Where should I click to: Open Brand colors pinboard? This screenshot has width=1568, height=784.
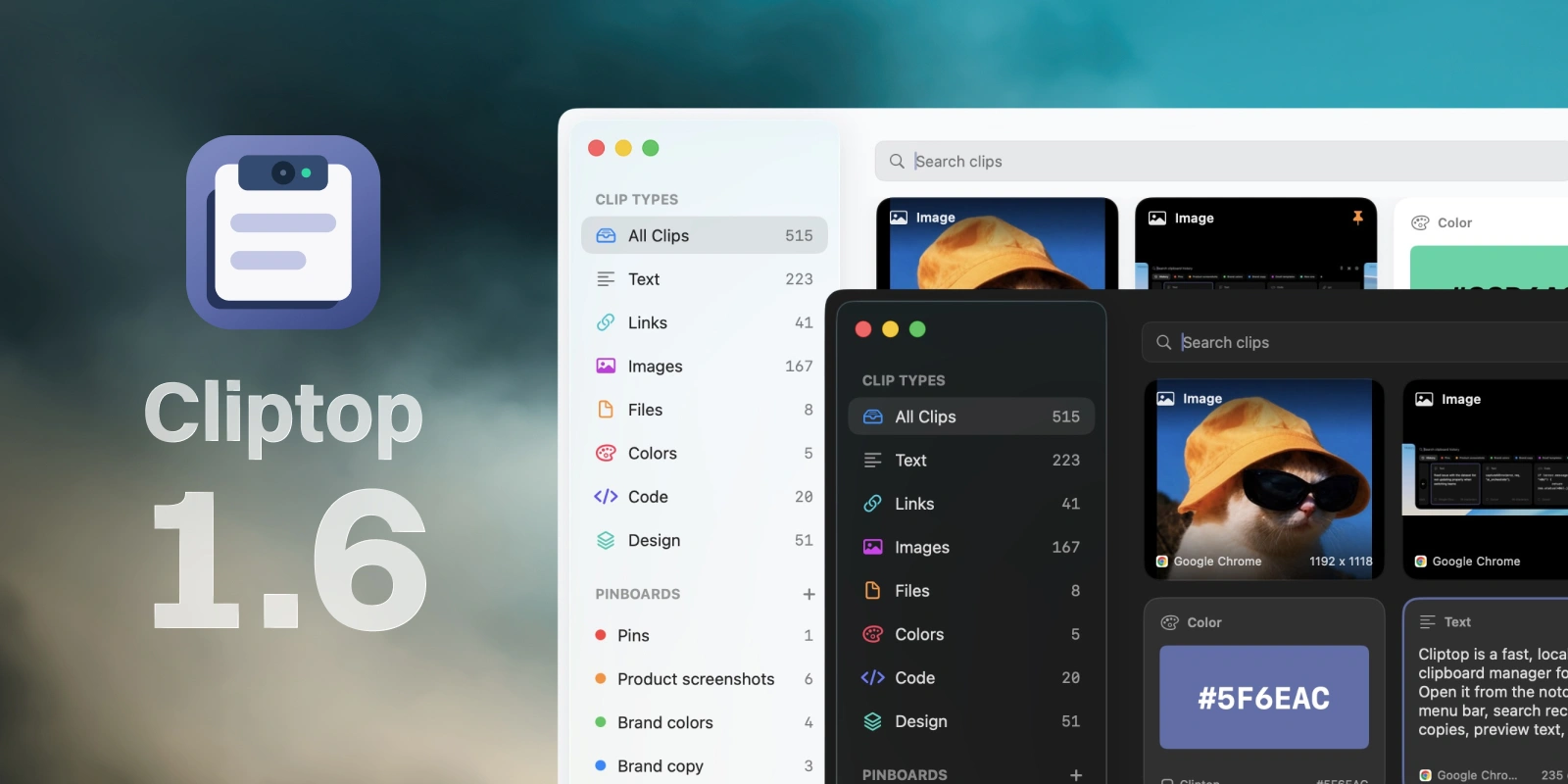point(705,722)
